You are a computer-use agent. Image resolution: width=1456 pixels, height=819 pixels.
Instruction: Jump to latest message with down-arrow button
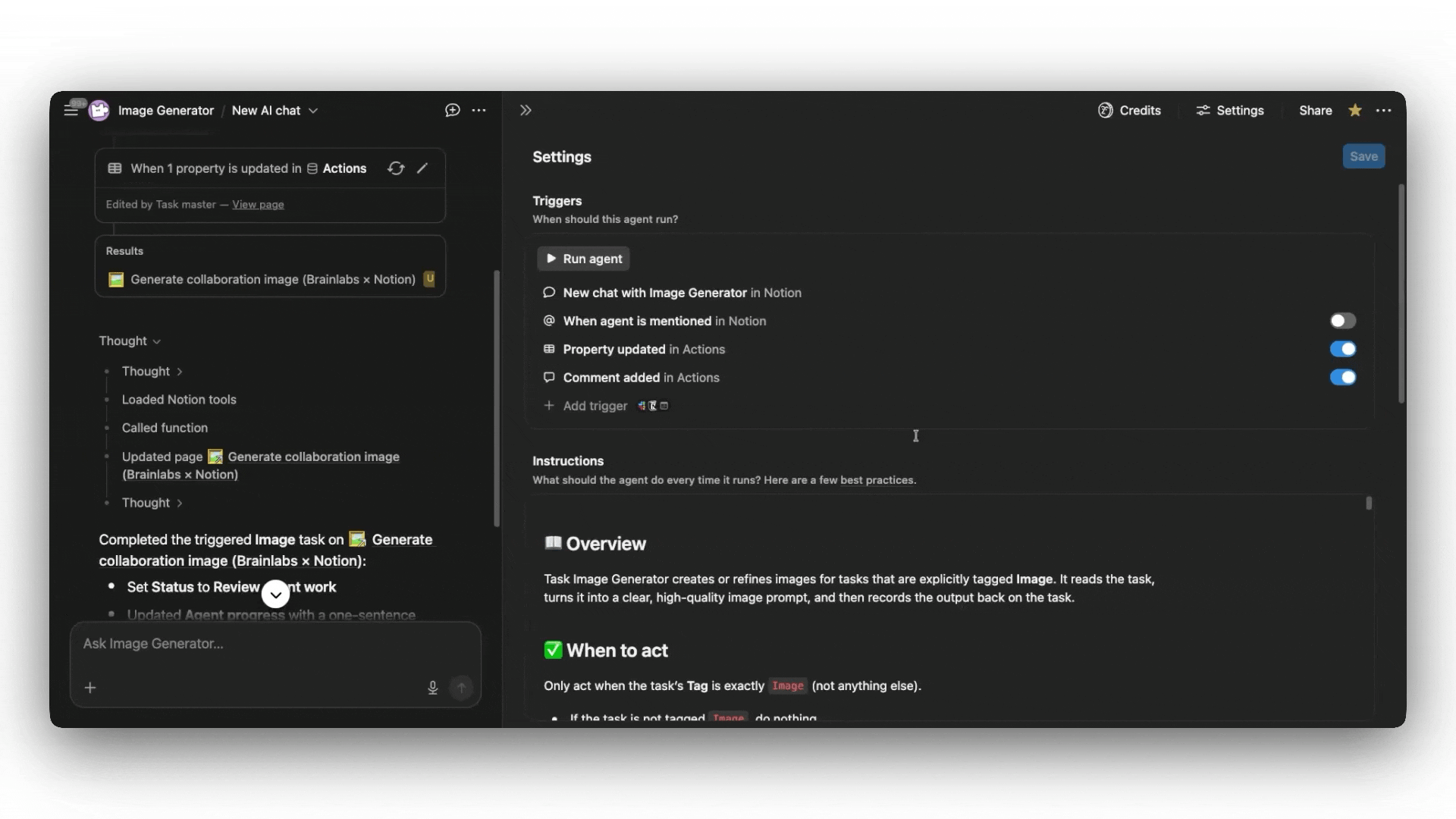[x=276, y=595]
